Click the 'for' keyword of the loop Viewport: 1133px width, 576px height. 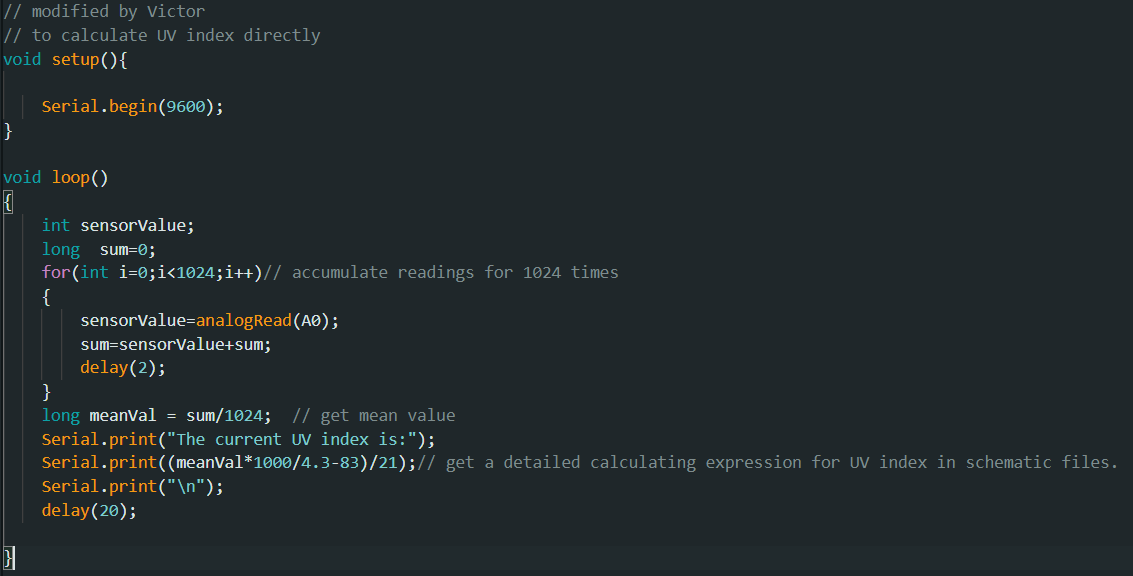click(56, 272)
